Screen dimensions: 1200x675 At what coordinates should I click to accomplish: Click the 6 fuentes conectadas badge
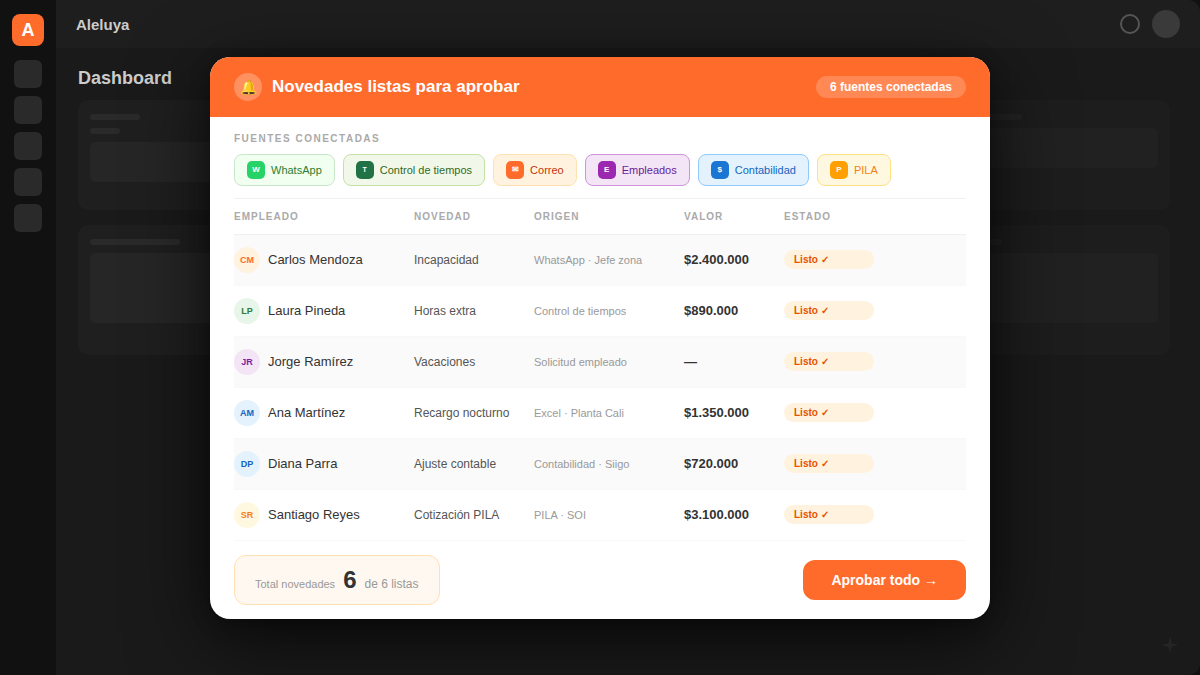(890, 87)
